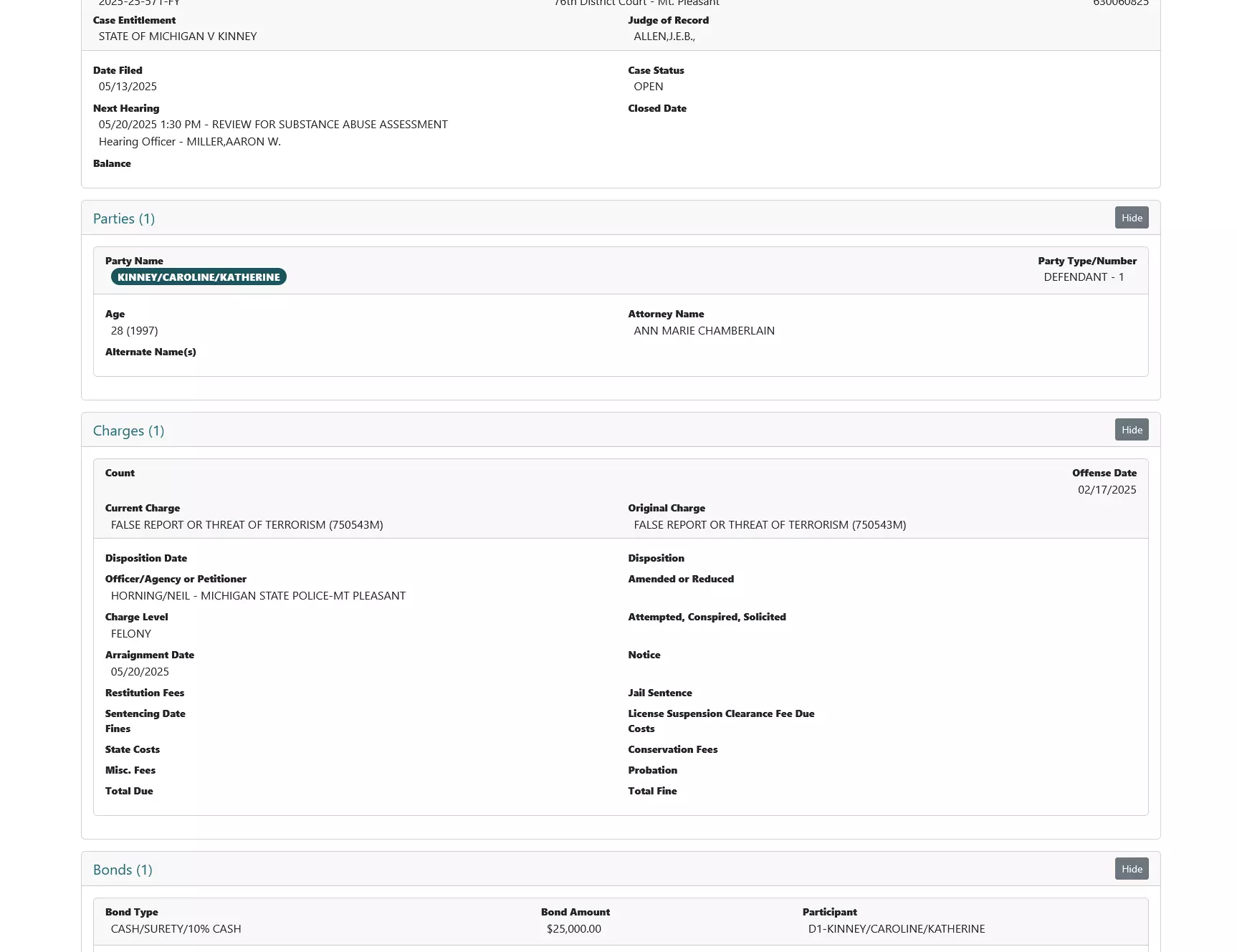Select age value 28 (1997)

[135, 331]
